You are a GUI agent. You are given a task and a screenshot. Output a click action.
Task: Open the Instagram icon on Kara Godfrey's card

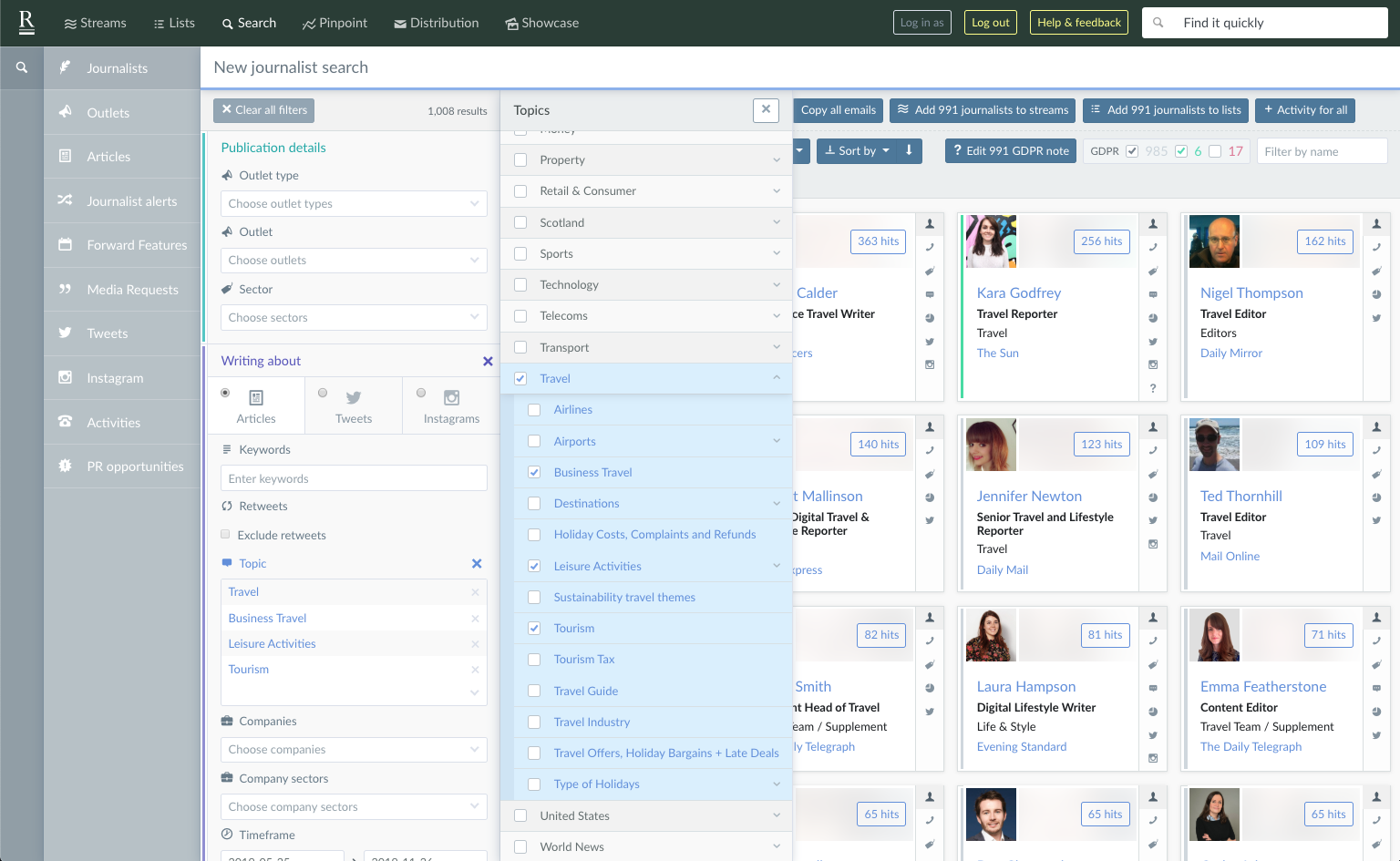[1153, 364]
